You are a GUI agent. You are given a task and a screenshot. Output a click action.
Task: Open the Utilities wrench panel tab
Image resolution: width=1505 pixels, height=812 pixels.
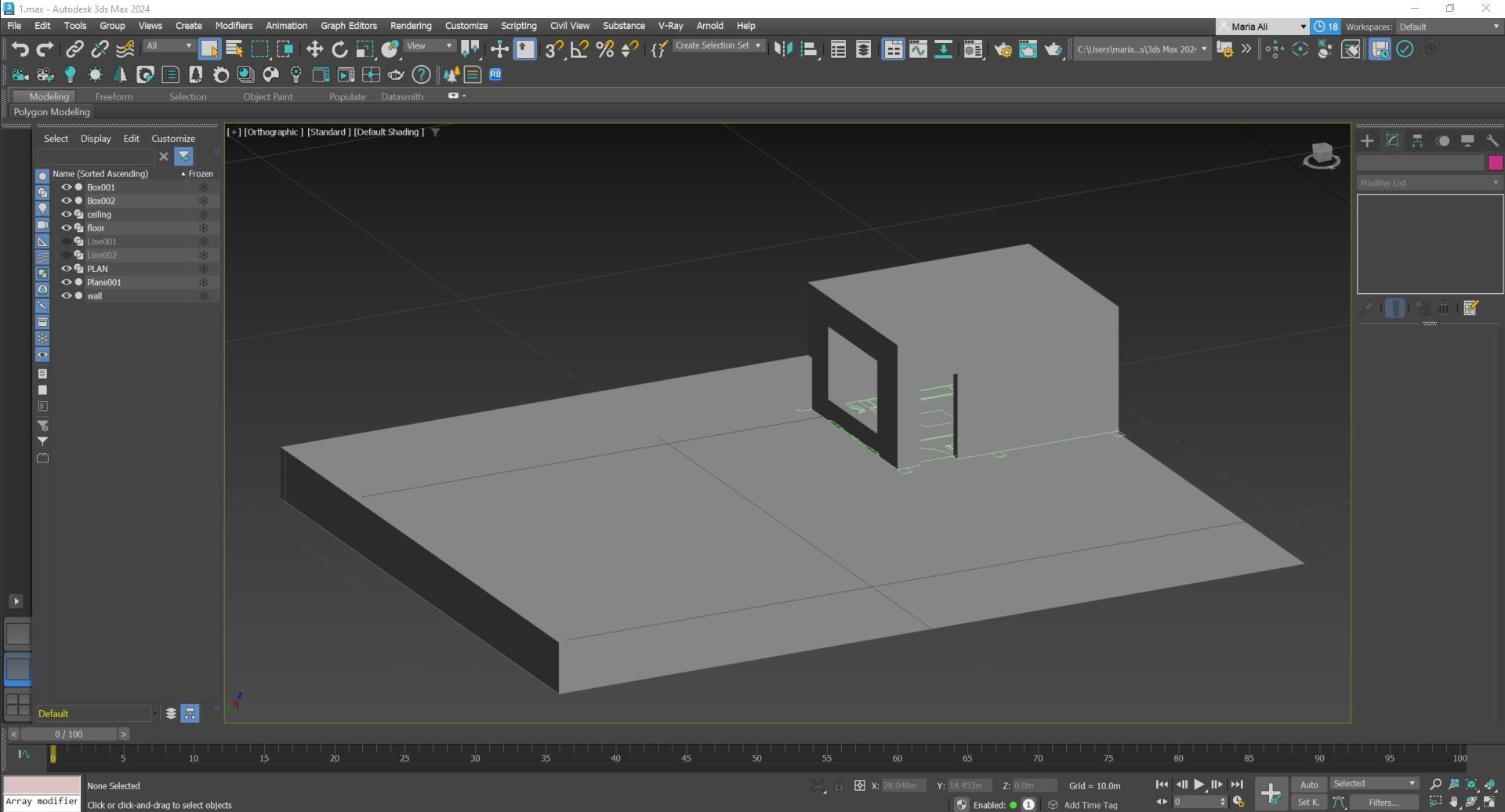click(x=1492, y=140)
